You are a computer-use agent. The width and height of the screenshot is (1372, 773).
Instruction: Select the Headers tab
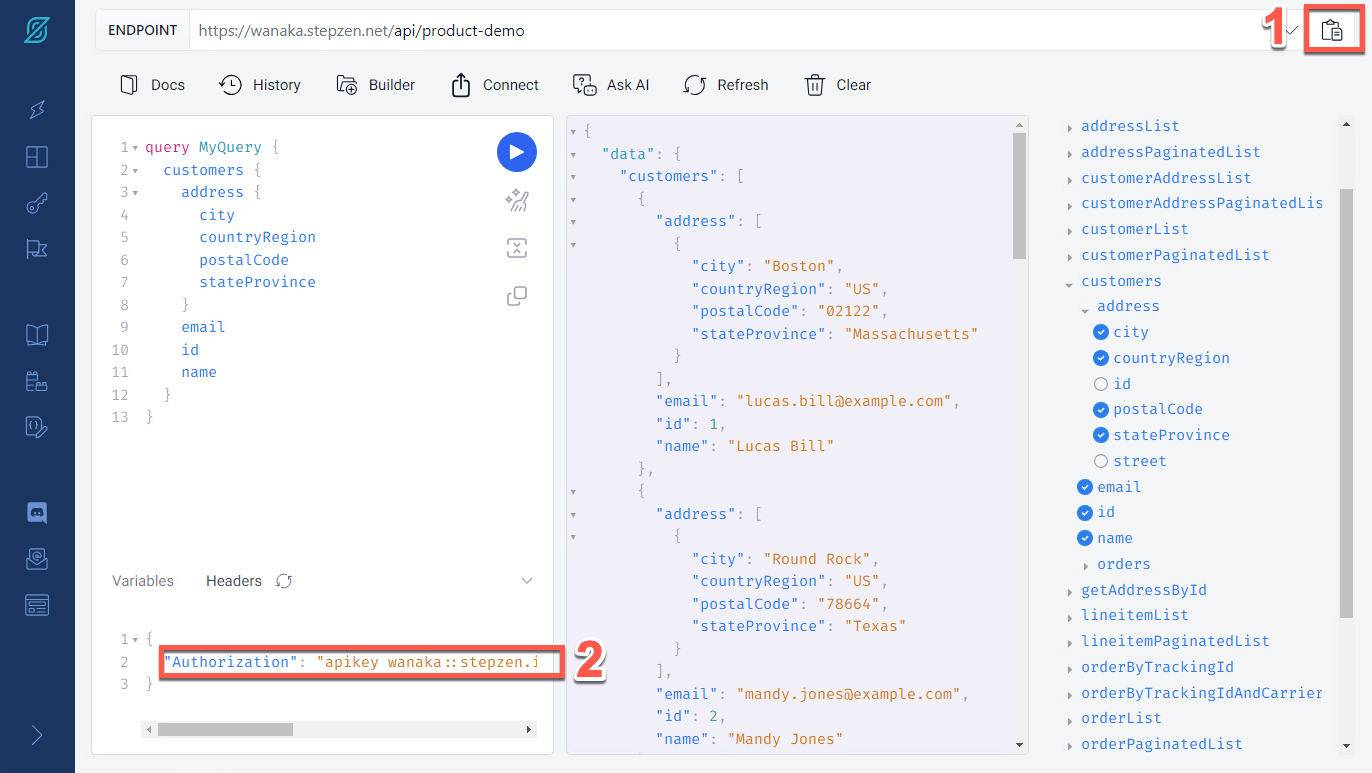234,581
